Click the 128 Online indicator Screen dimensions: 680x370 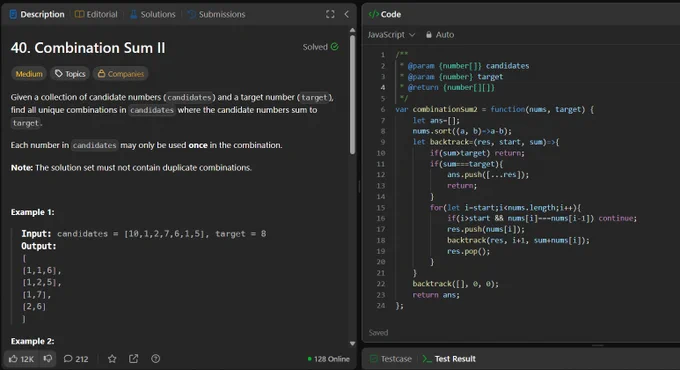click(328, 359)
